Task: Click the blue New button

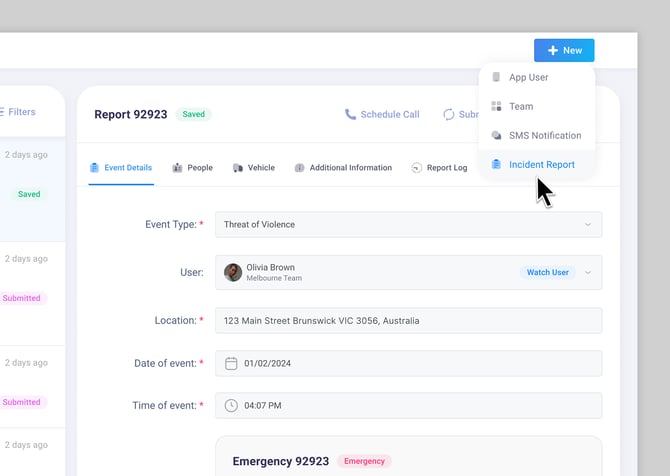Action: click(x=564, y=50)
